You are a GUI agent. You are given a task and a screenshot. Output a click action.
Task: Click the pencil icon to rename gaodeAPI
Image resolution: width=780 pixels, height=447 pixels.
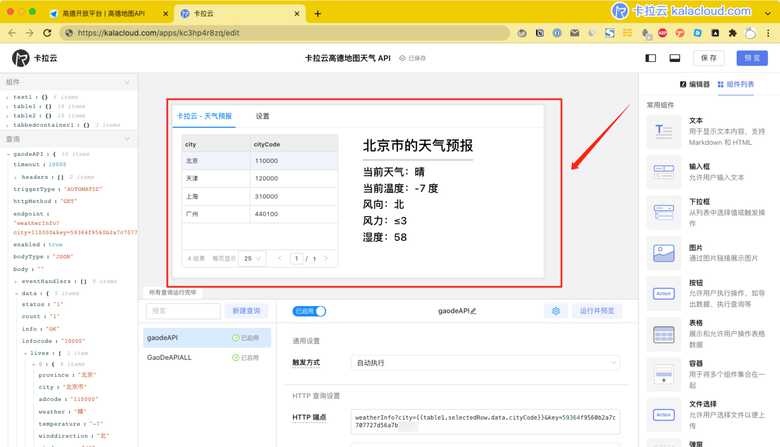pos(473,311)
